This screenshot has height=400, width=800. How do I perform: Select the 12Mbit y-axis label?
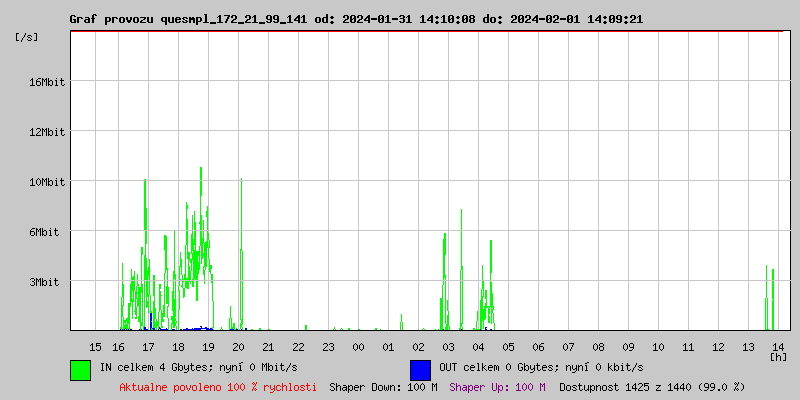47,132
